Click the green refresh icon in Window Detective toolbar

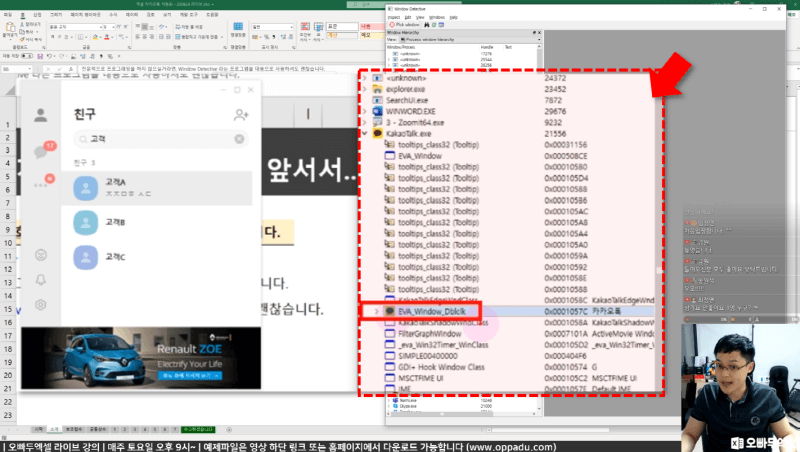(434, 24)
